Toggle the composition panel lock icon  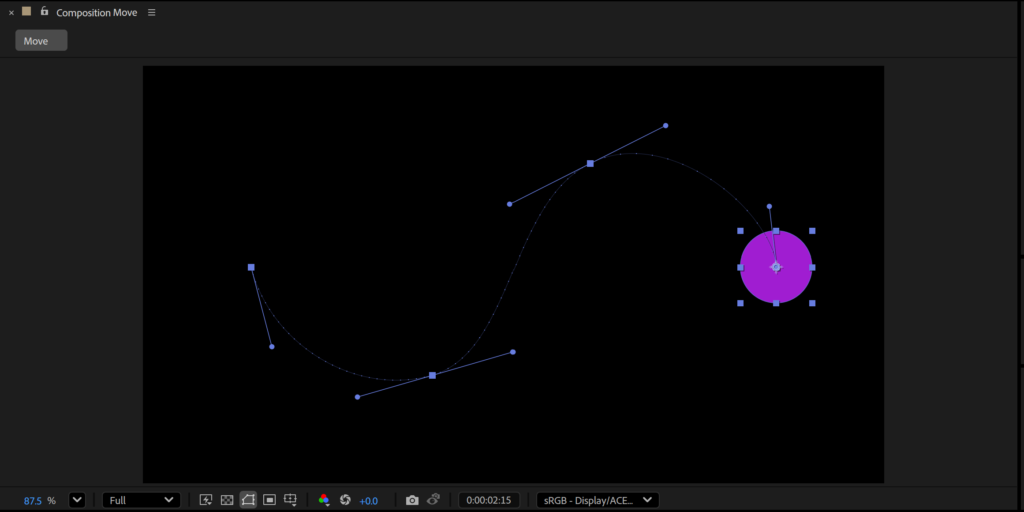point(44,12)
